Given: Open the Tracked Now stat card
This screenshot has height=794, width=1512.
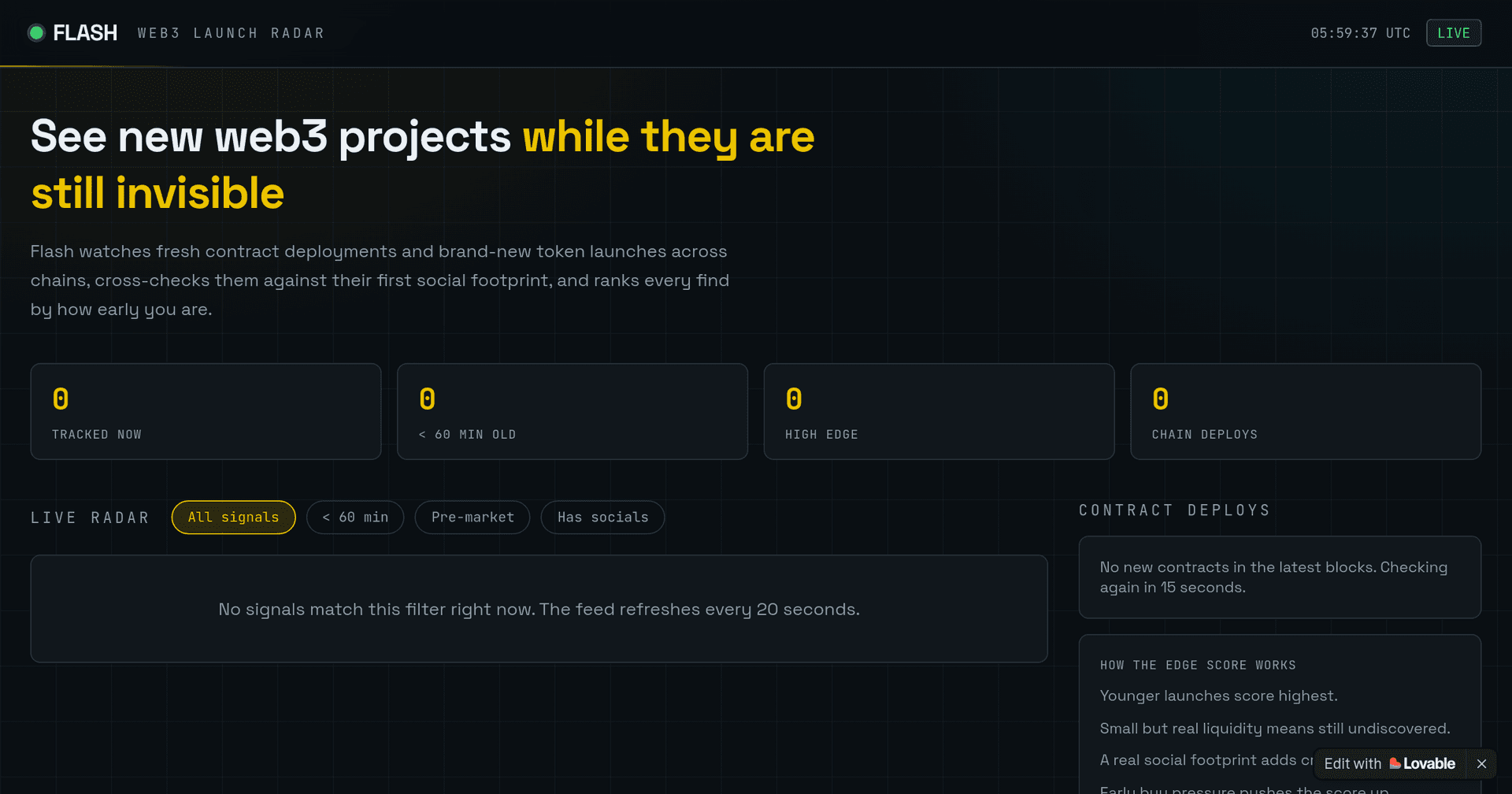Looking at the screenshot, I should click(206, 411).
